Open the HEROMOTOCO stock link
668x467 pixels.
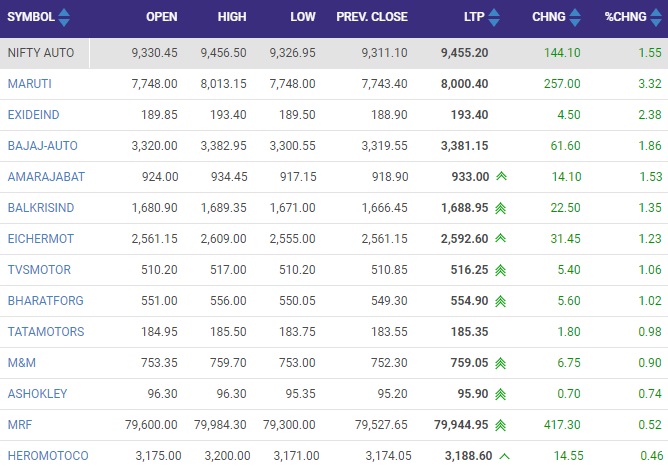pos(48,456)
